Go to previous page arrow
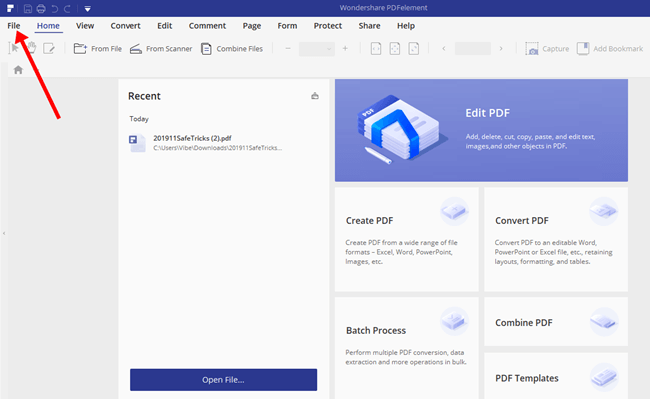The height and width of the screenshot is (399, 650). click(x=444, y=48)
